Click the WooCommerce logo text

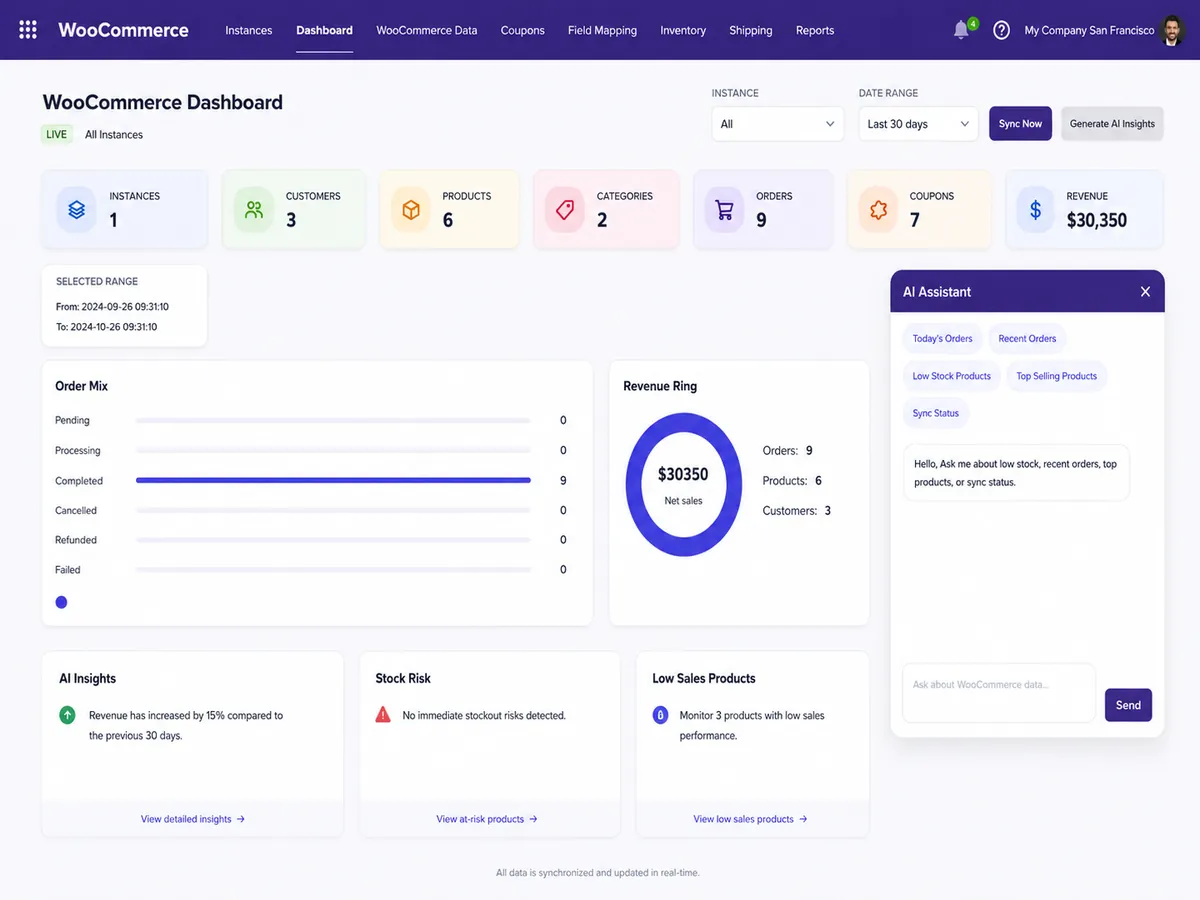point(123,30)
